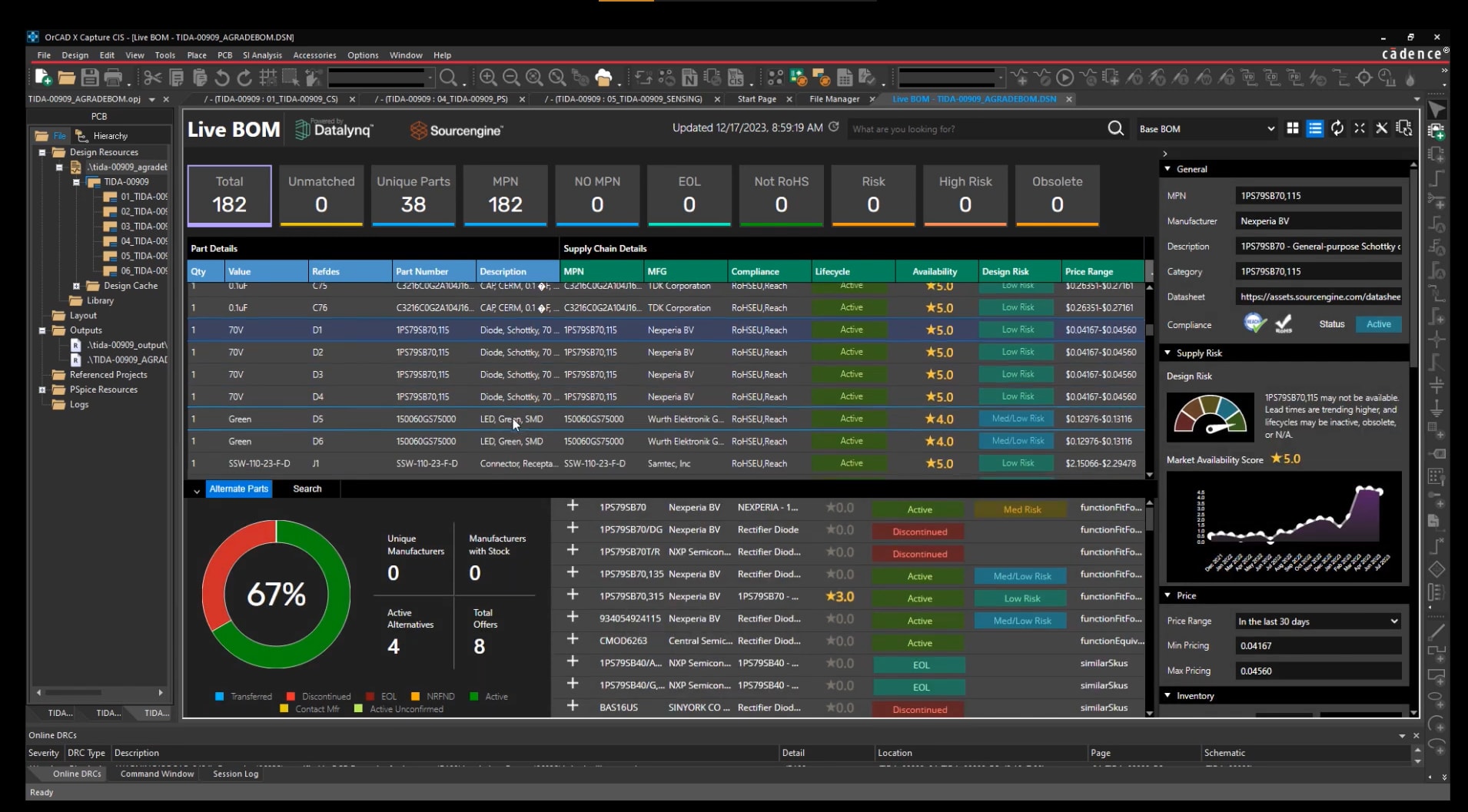Open Live BOM settings wrench icon
Viewport: 1468px width, 812px height.
[x=1382, y=128]
